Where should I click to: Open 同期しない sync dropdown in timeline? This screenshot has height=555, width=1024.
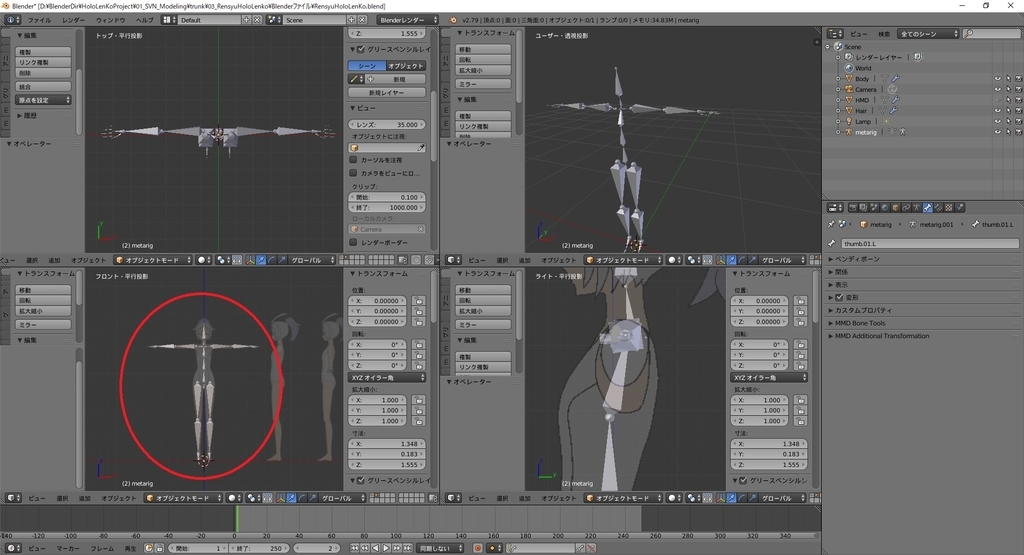(440, 548)
